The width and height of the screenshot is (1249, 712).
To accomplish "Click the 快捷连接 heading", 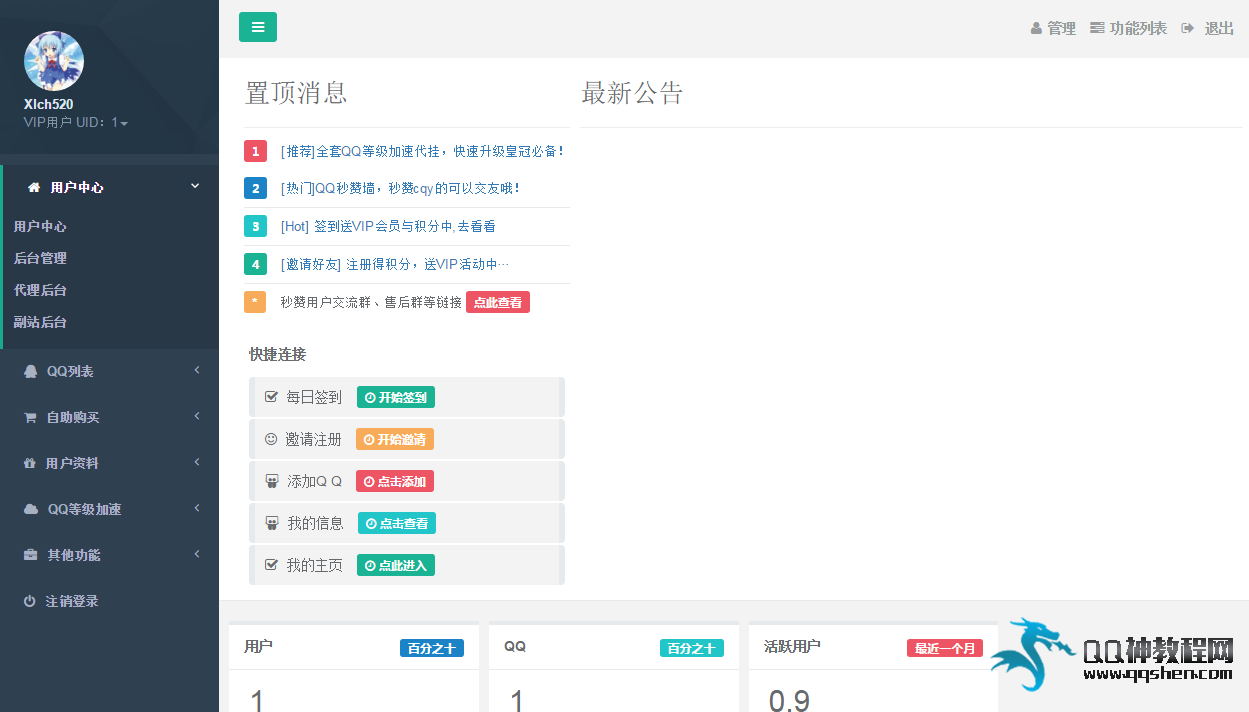I will [277, 354].
